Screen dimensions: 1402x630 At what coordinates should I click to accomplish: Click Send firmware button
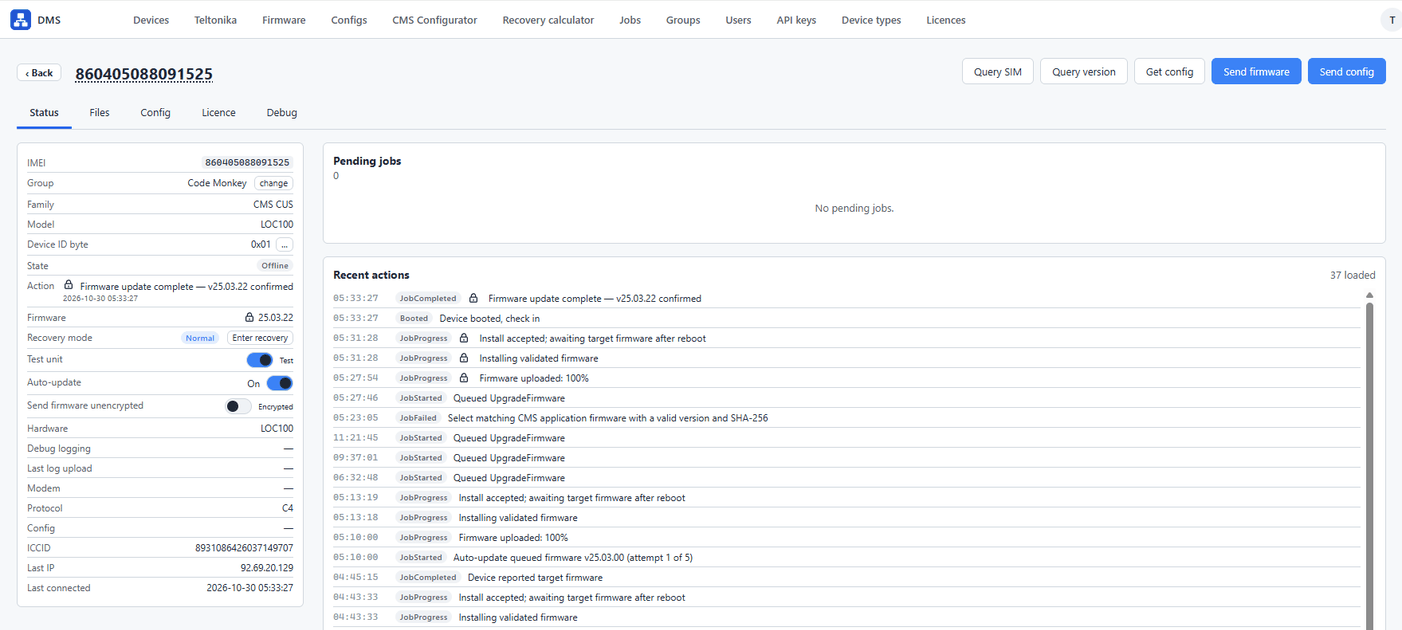1256,71
